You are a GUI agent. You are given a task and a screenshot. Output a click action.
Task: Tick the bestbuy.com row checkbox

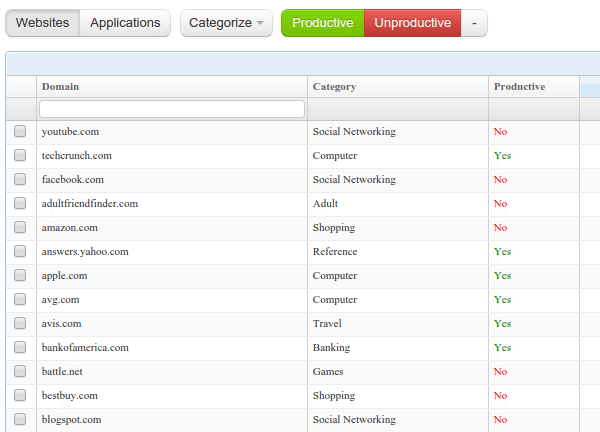pyautogui.click(x=20, y=395)
